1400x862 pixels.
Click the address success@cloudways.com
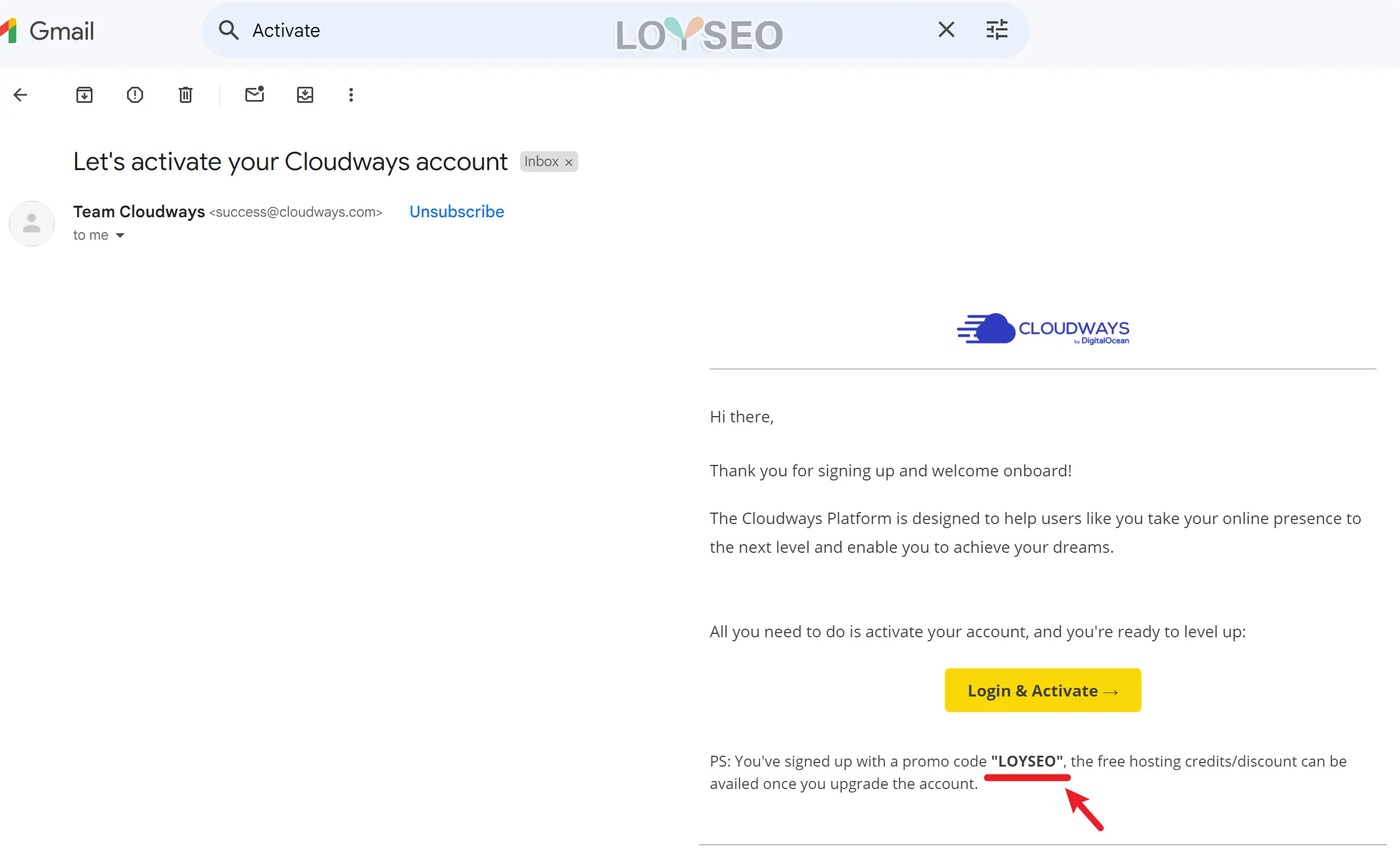tap(296, 212)
